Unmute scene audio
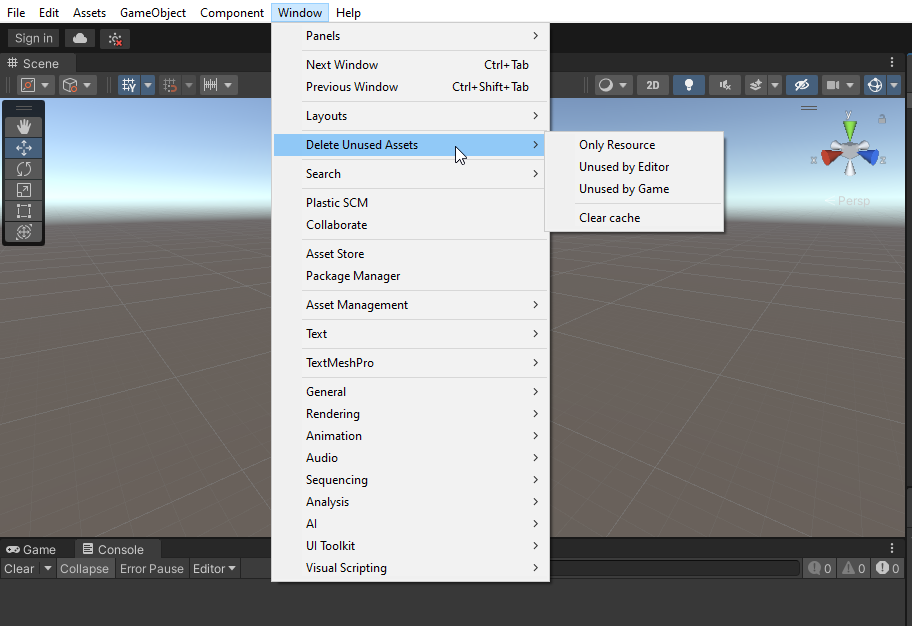Image resolution: width=912 pixels, height=626 pixels. 724,84
